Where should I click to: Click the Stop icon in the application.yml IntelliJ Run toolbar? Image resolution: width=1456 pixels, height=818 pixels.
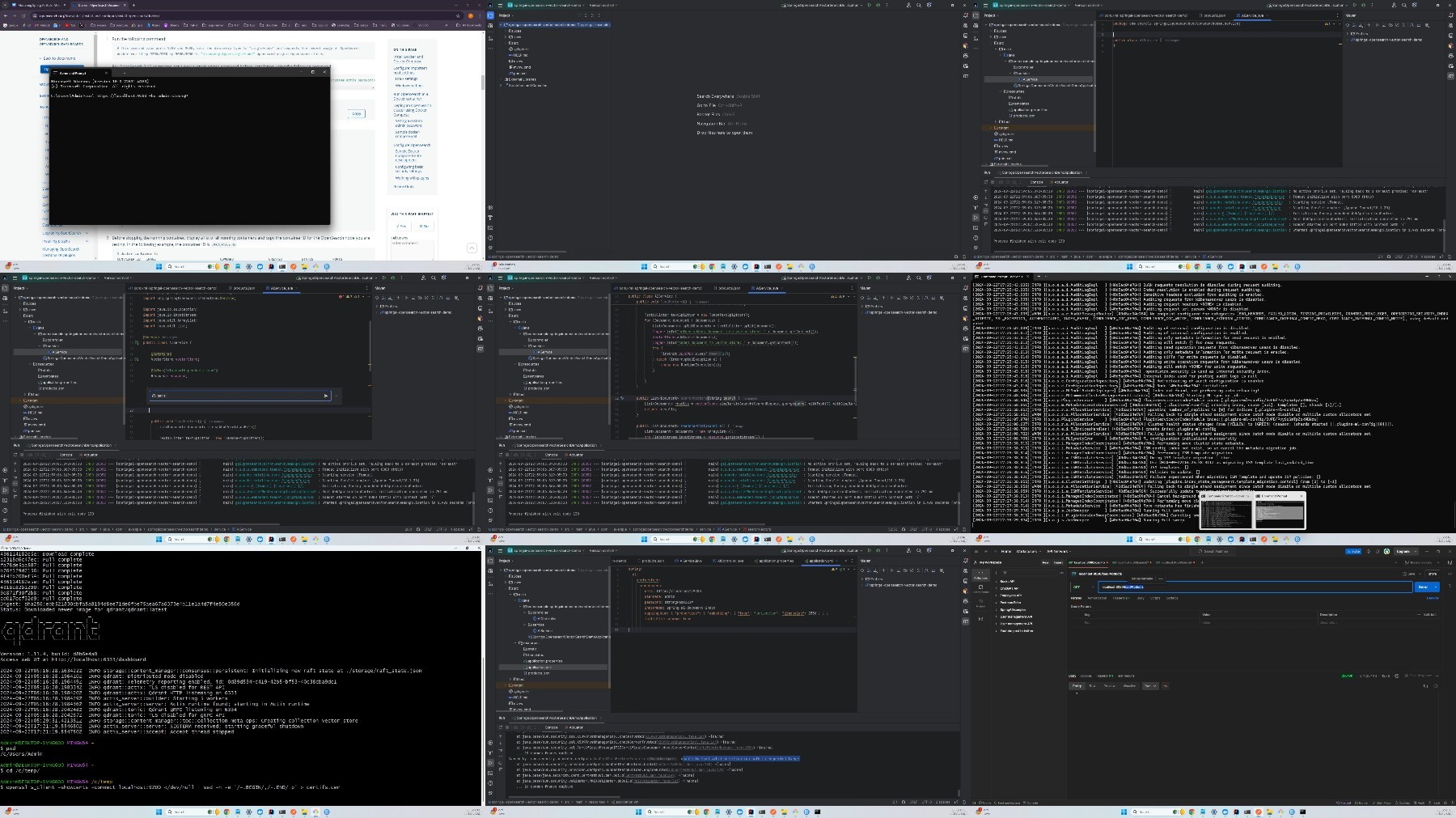click(x=507, y=727)
